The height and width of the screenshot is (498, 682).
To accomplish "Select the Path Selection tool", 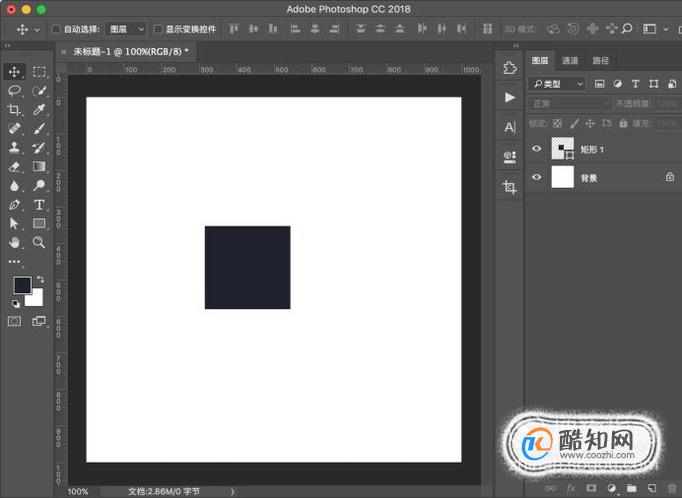I will (14, 224).
